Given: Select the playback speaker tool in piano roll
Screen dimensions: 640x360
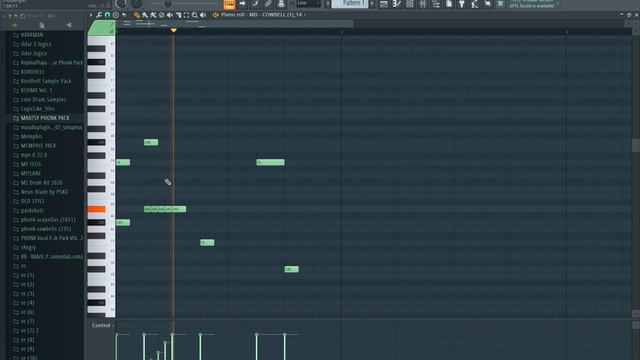Looking at the screenshot, I should coord(203,15).
